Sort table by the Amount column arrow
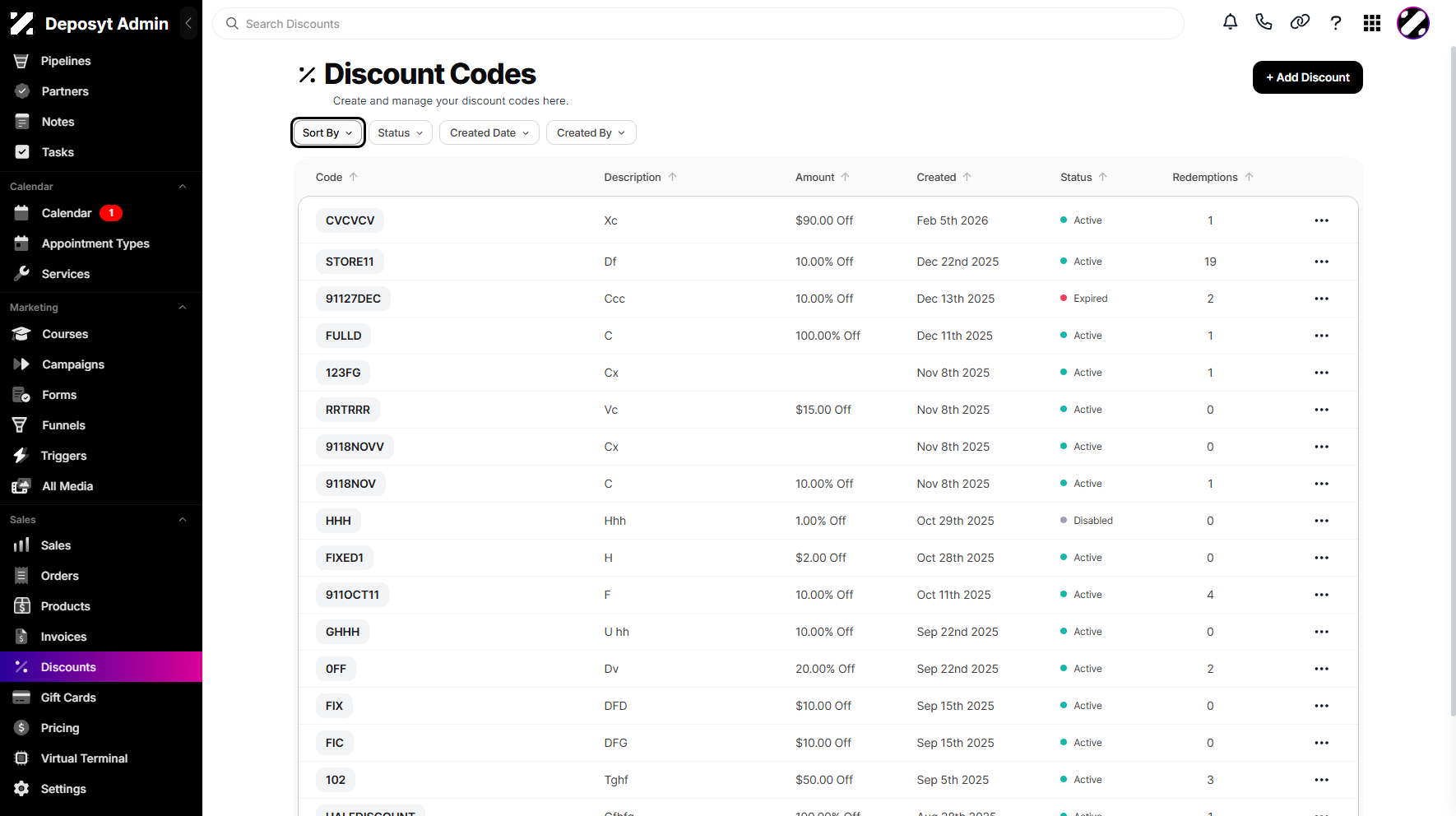The width and height of the screenshot is (1456, 816). (846, 177)
